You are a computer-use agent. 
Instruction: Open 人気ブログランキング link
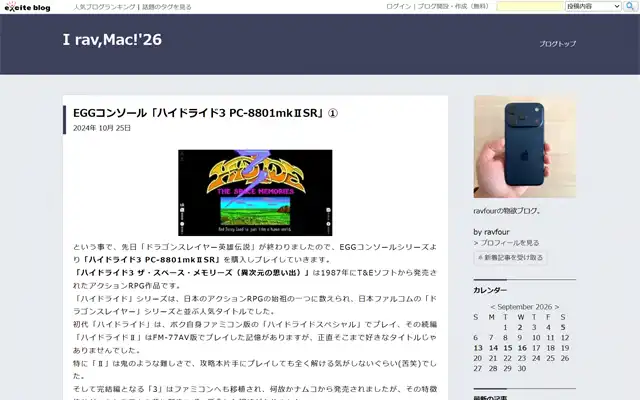pyautogui.click(x=104, y=7)
